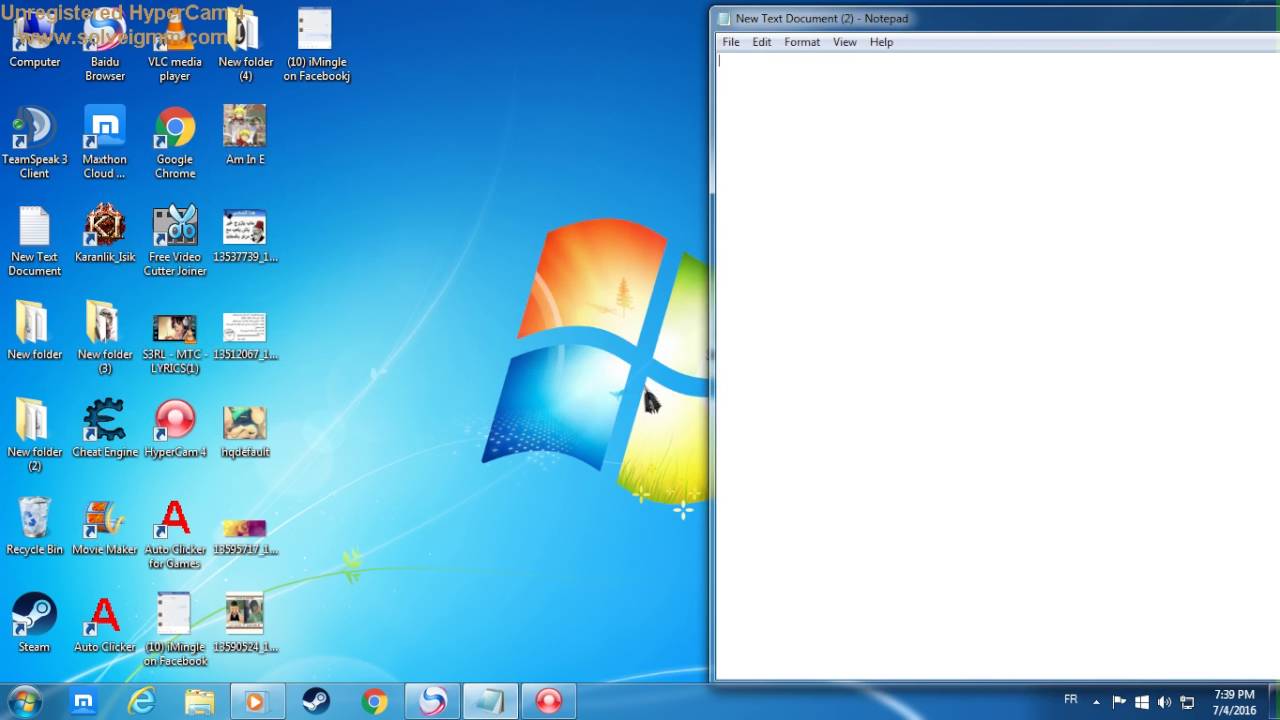Open the Action Center flag icon
This screenshot has width=1280, height=720.
point(1119,702)
